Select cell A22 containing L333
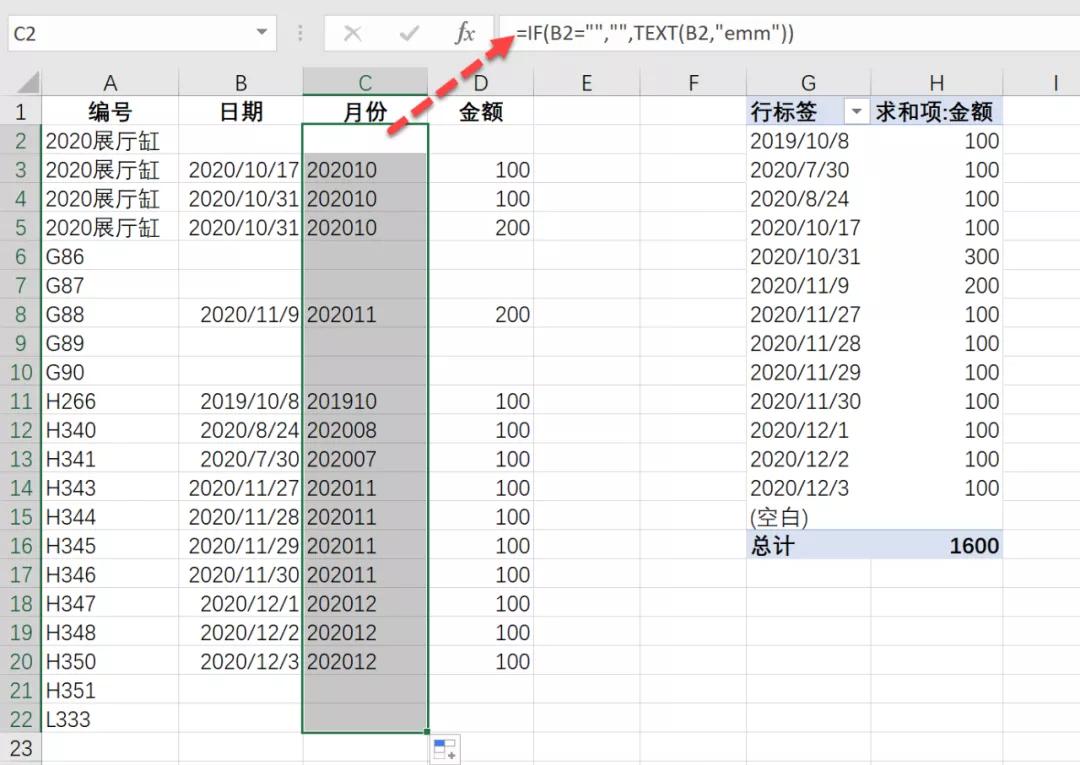Screen dimensions: 1080x765 tap(110, 719)
